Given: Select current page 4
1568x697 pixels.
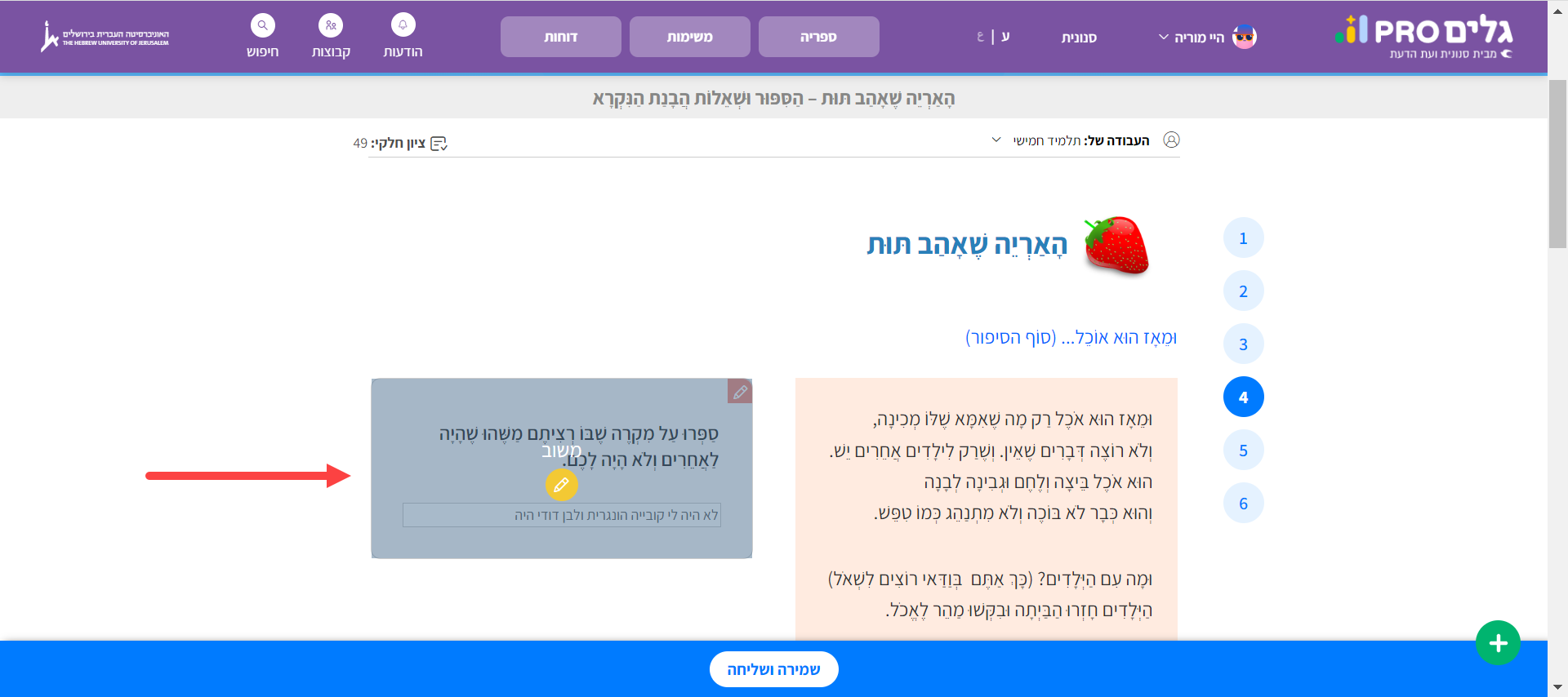Looking at the screenshot, I should (1243, 397).
